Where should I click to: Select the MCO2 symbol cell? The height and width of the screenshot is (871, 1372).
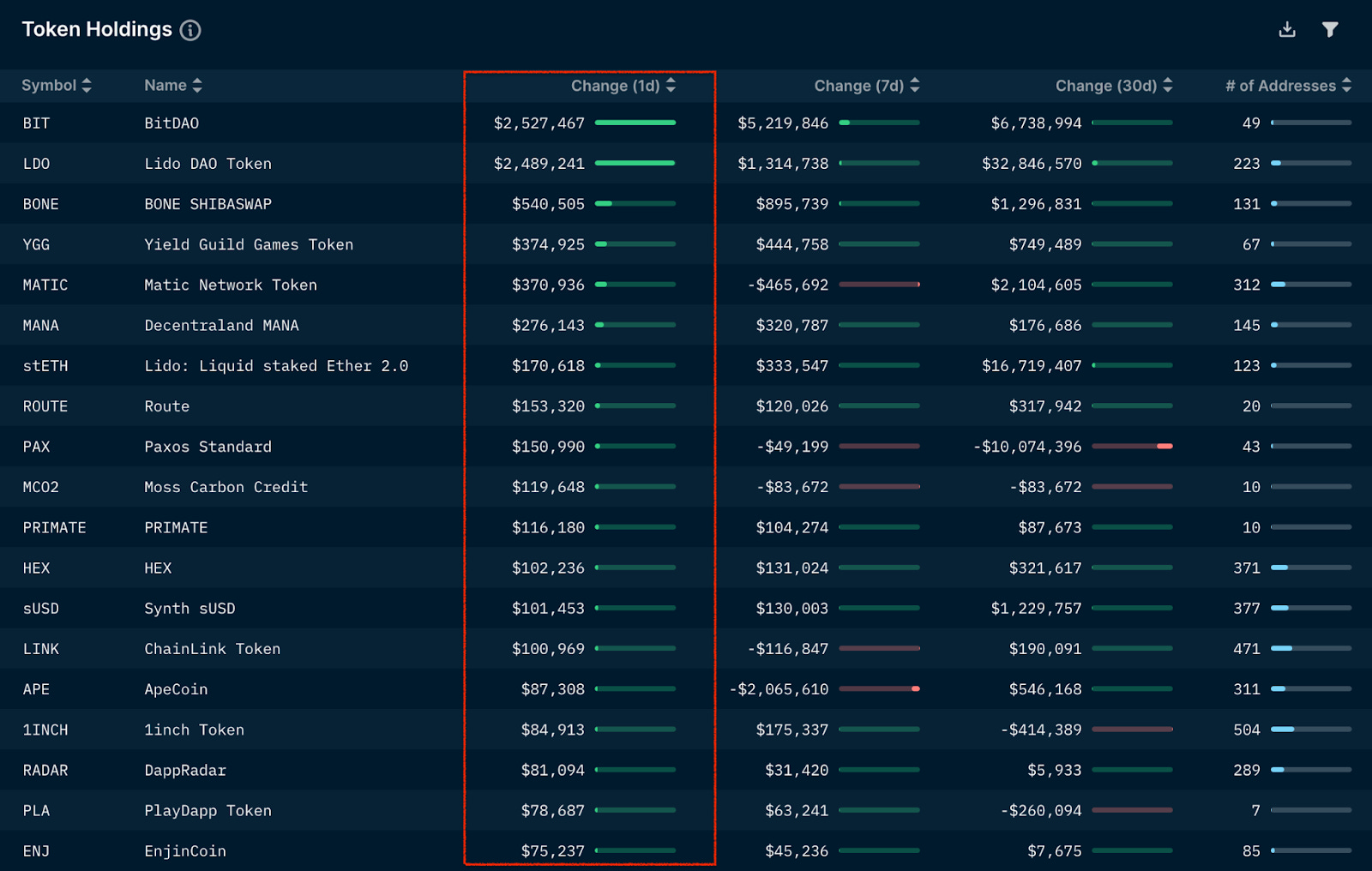pyautogui.click(x=41, y=487)
